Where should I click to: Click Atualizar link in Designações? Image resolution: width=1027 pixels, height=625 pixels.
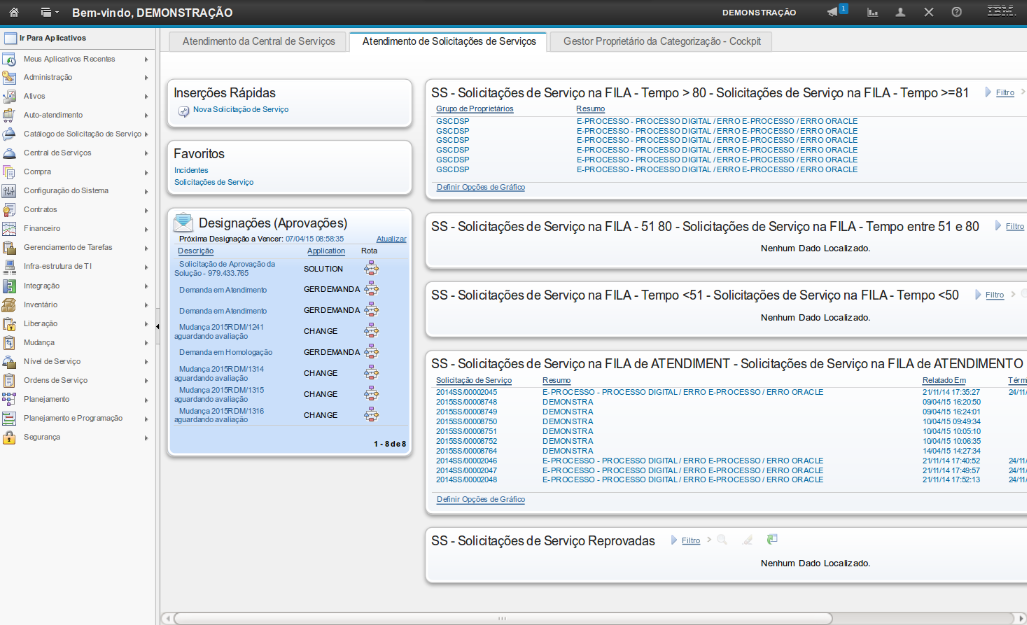(390, 239)
